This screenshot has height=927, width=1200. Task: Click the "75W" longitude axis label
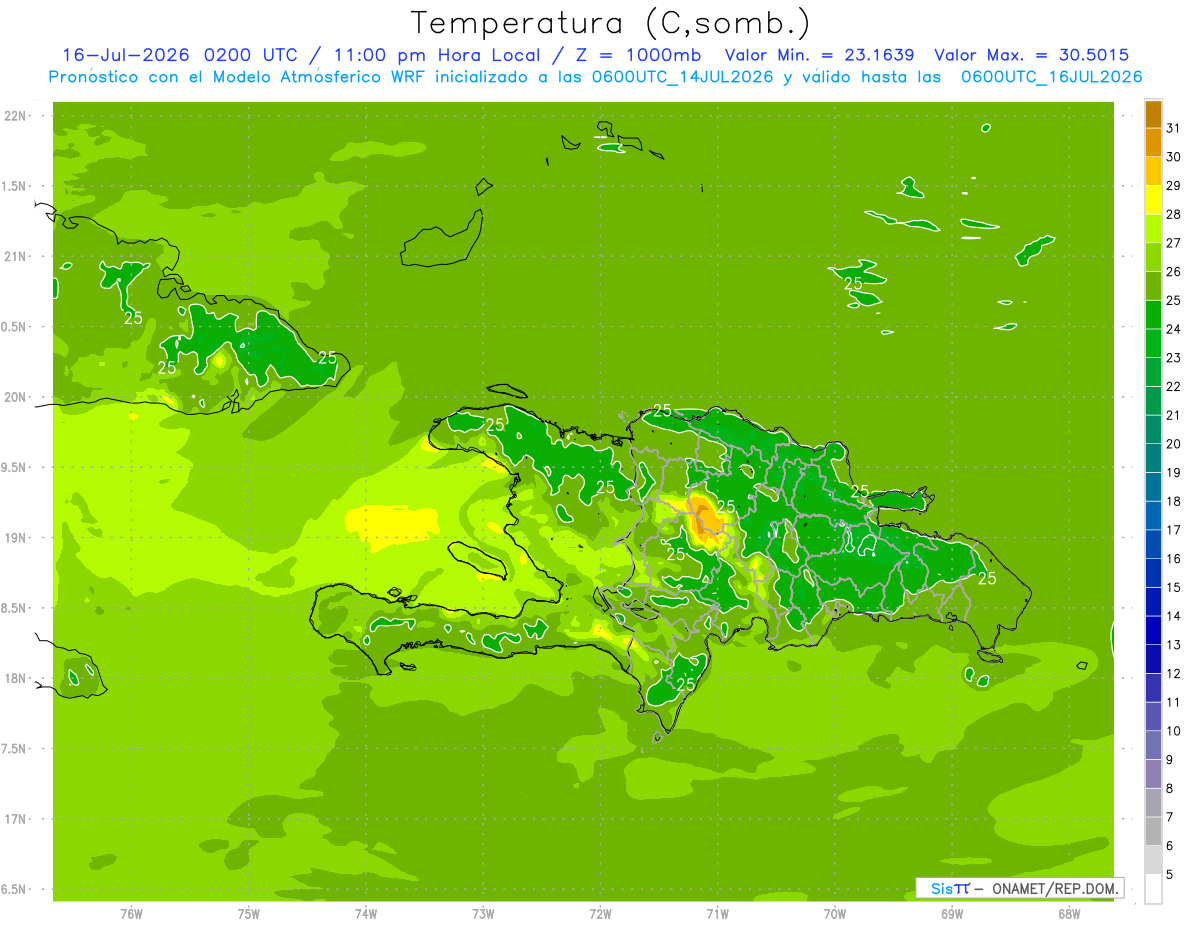coord(249,914)
